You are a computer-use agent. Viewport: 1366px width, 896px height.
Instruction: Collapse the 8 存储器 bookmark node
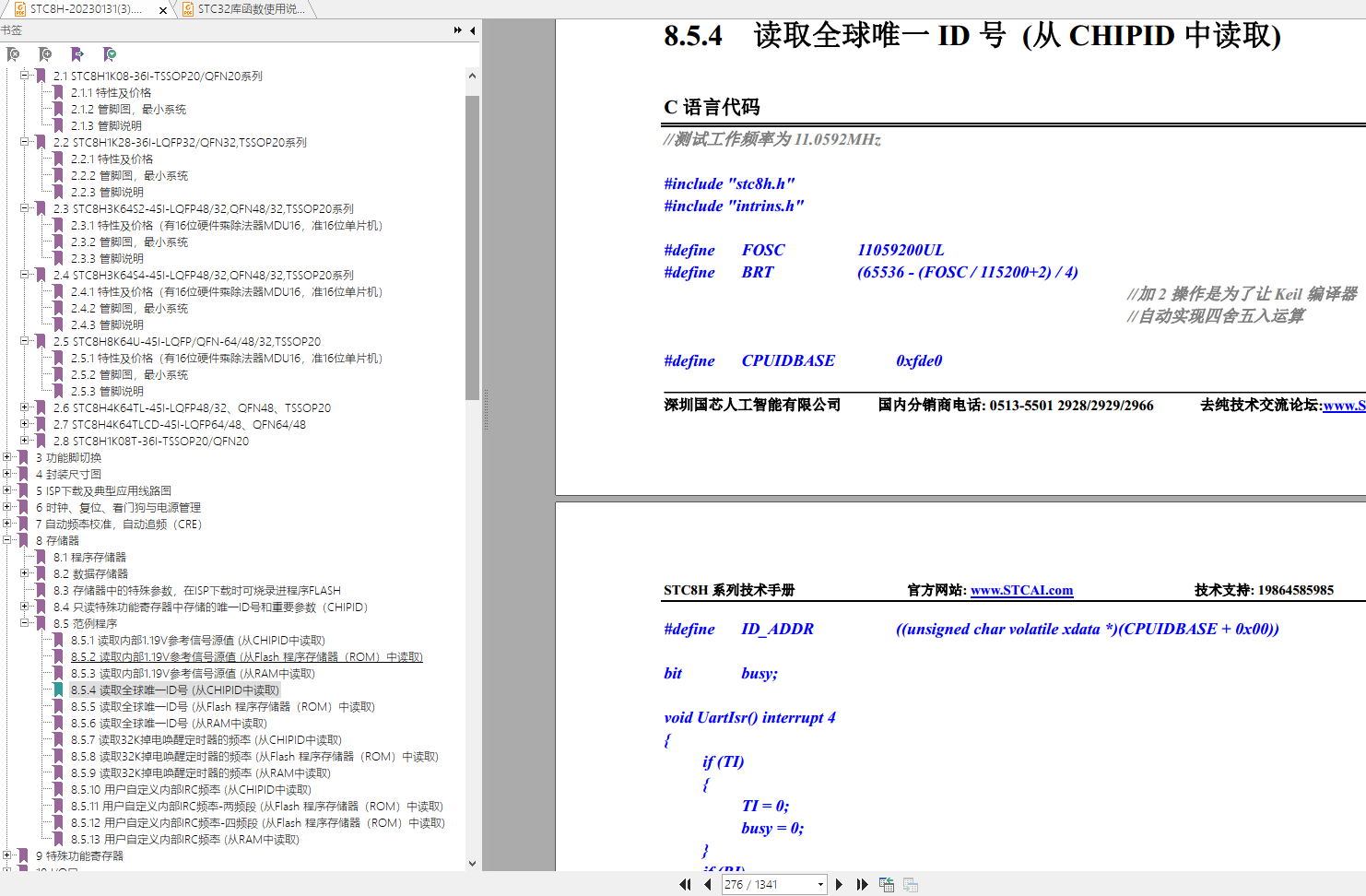tap(7, 540)
